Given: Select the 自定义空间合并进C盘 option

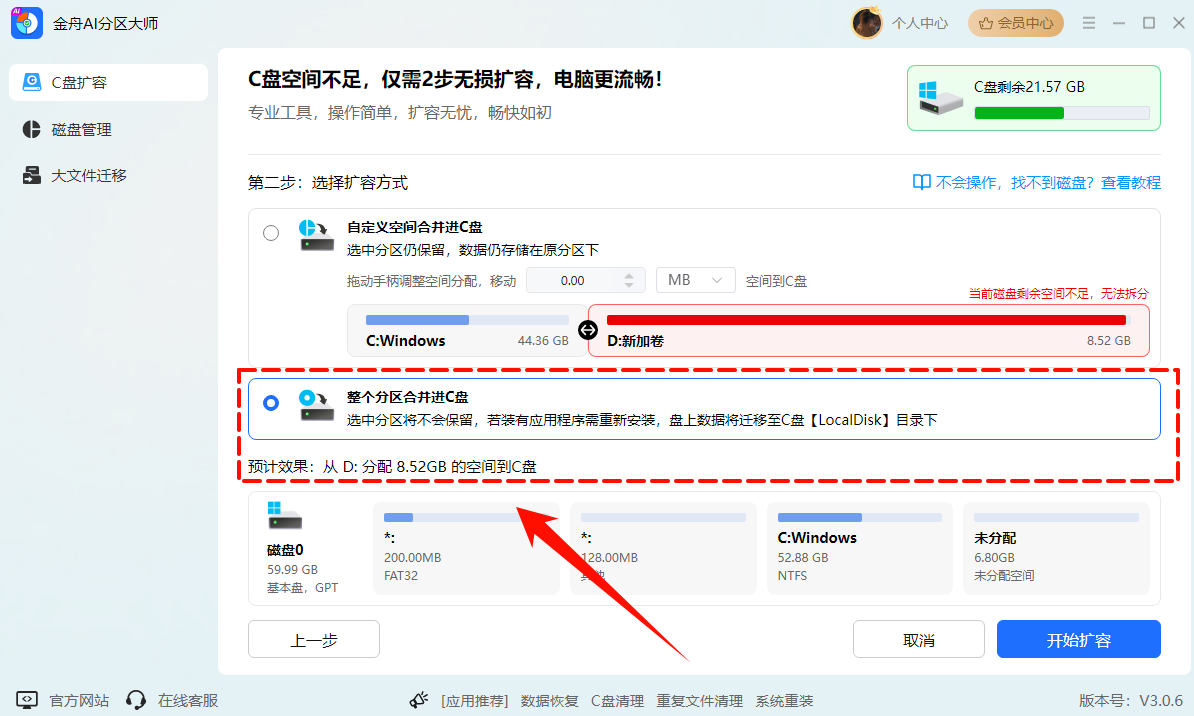Looking at the screenshot, I should (x=270, y=232).
